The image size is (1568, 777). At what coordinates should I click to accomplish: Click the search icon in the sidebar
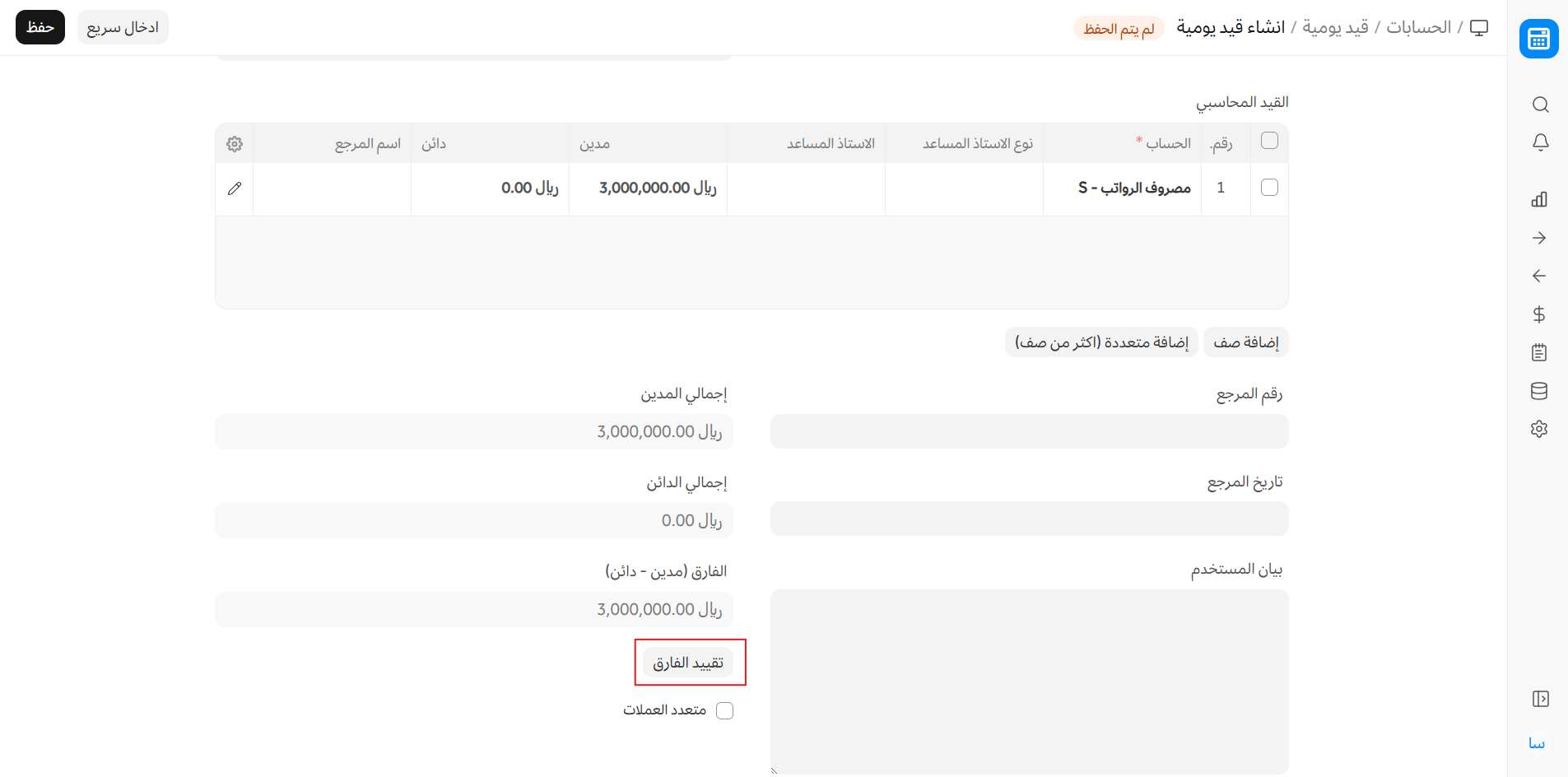tap(1540, 105)
